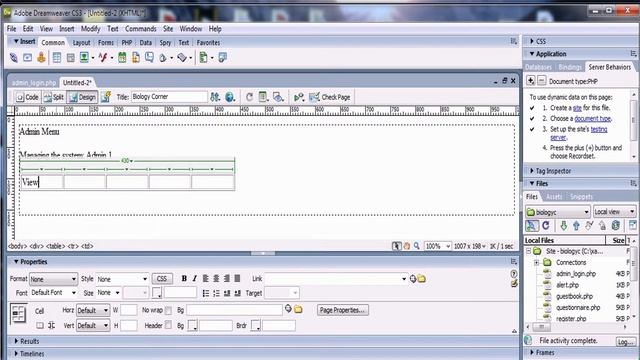
Task: Click the Server-Side Include icon
Action: [x=136, y=58]
